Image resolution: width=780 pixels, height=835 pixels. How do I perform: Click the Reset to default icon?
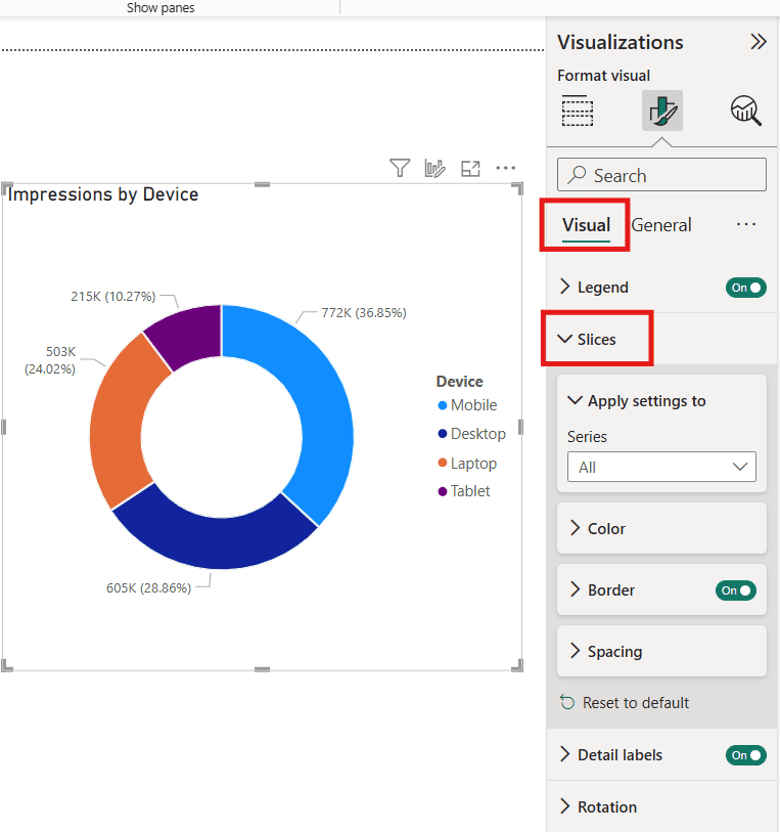[568, 703]
